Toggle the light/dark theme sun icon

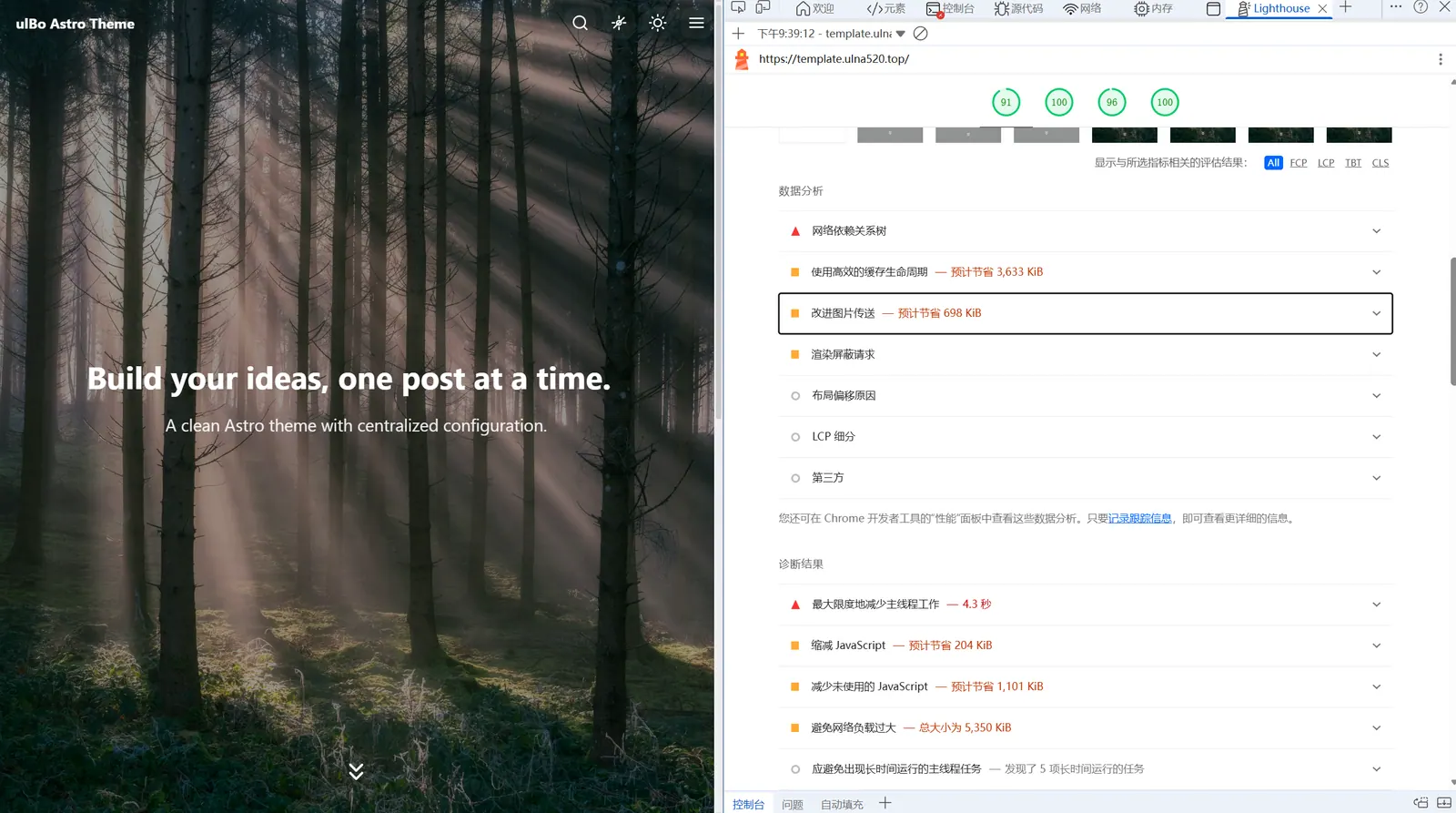(x=657, y=24)
